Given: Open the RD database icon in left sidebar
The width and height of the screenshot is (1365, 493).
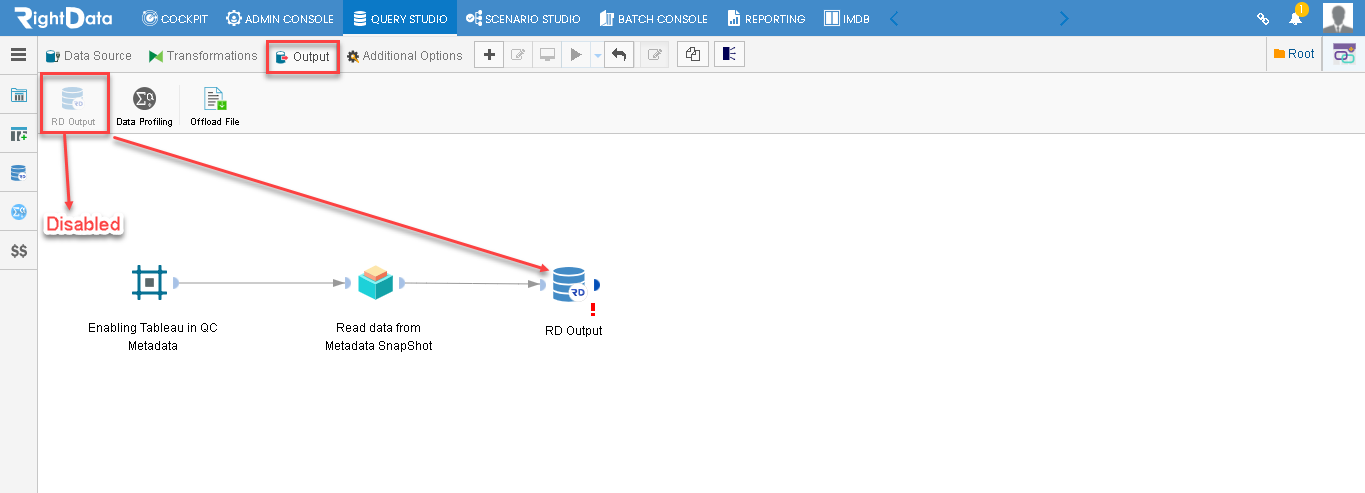Looking at the screenshot, I should pyautogui.click(x=18, y=173).
